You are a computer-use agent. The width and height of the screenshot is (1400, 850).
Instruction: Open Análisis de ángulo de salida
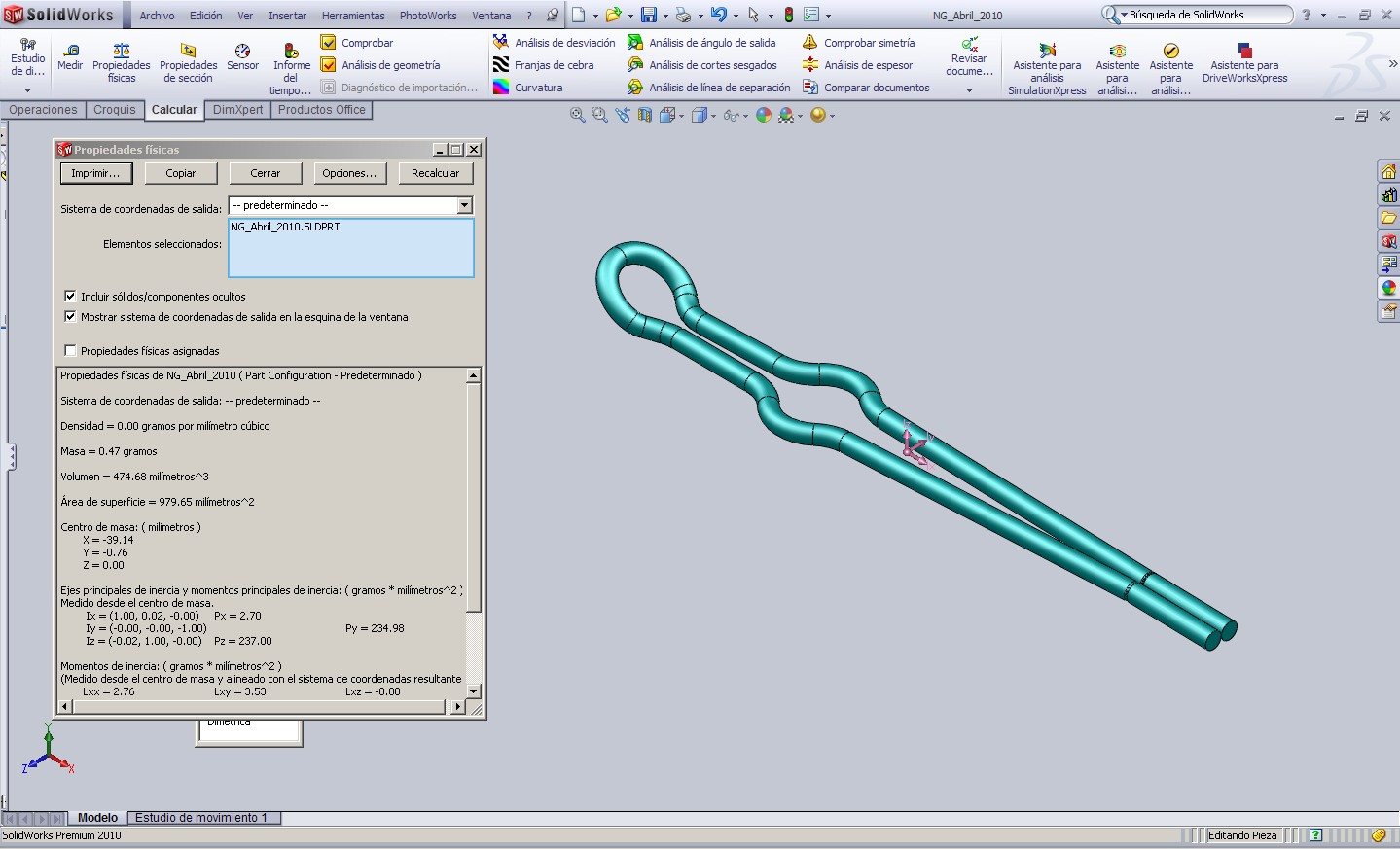pos(701,43)
